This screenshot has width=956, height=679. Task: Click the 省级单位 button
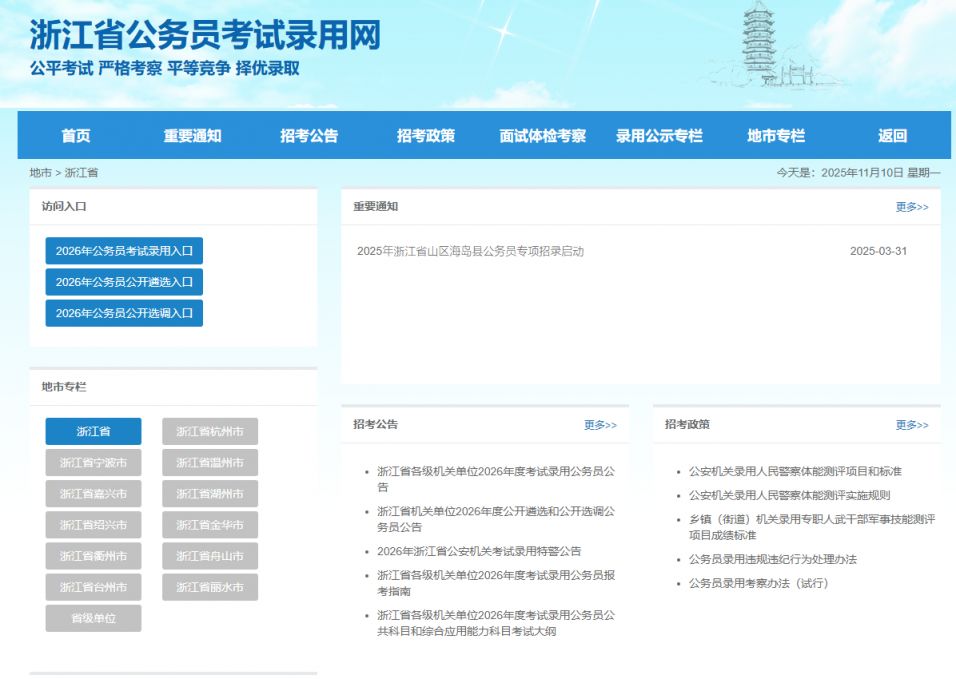coord(93,619)
